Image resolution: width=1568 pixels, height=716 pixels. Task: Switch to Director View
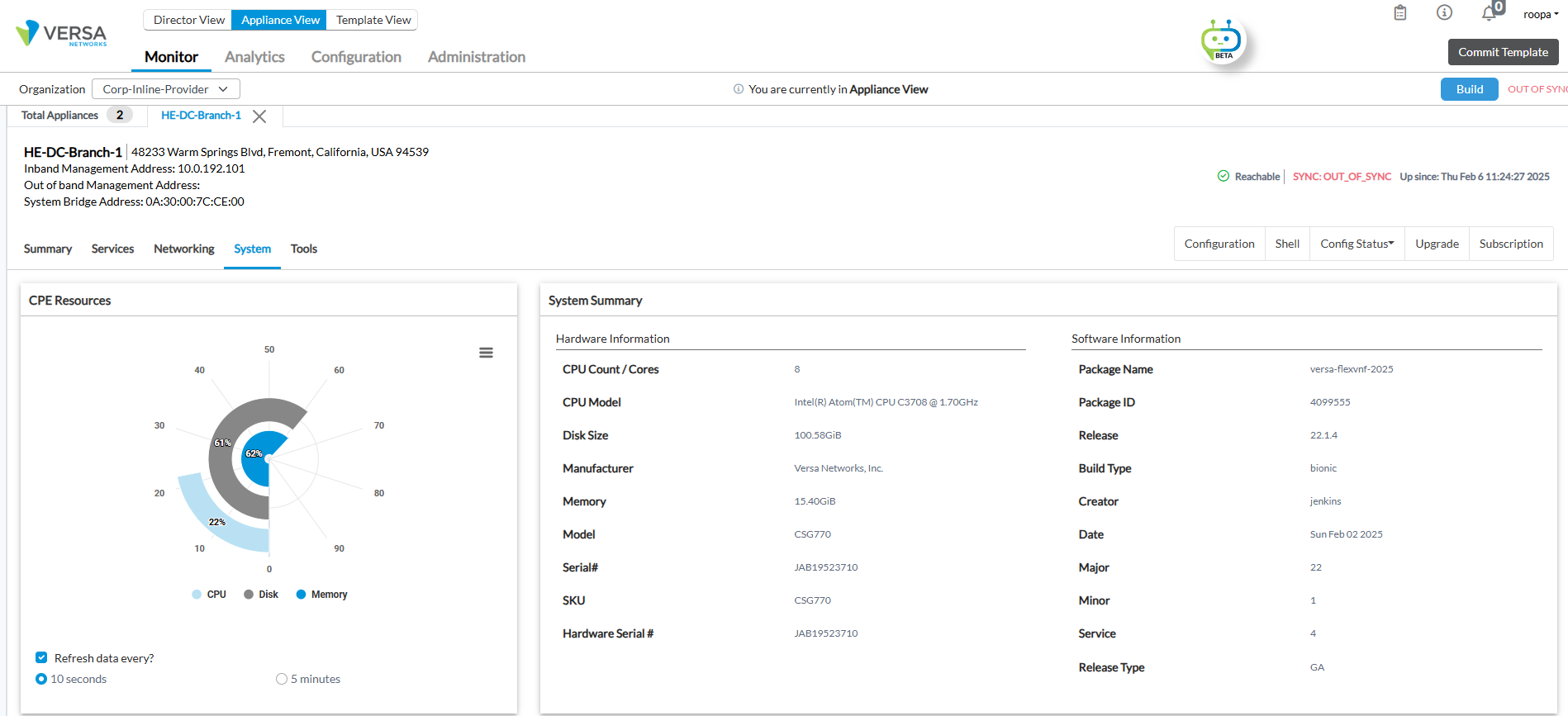(x=188, y=20)
